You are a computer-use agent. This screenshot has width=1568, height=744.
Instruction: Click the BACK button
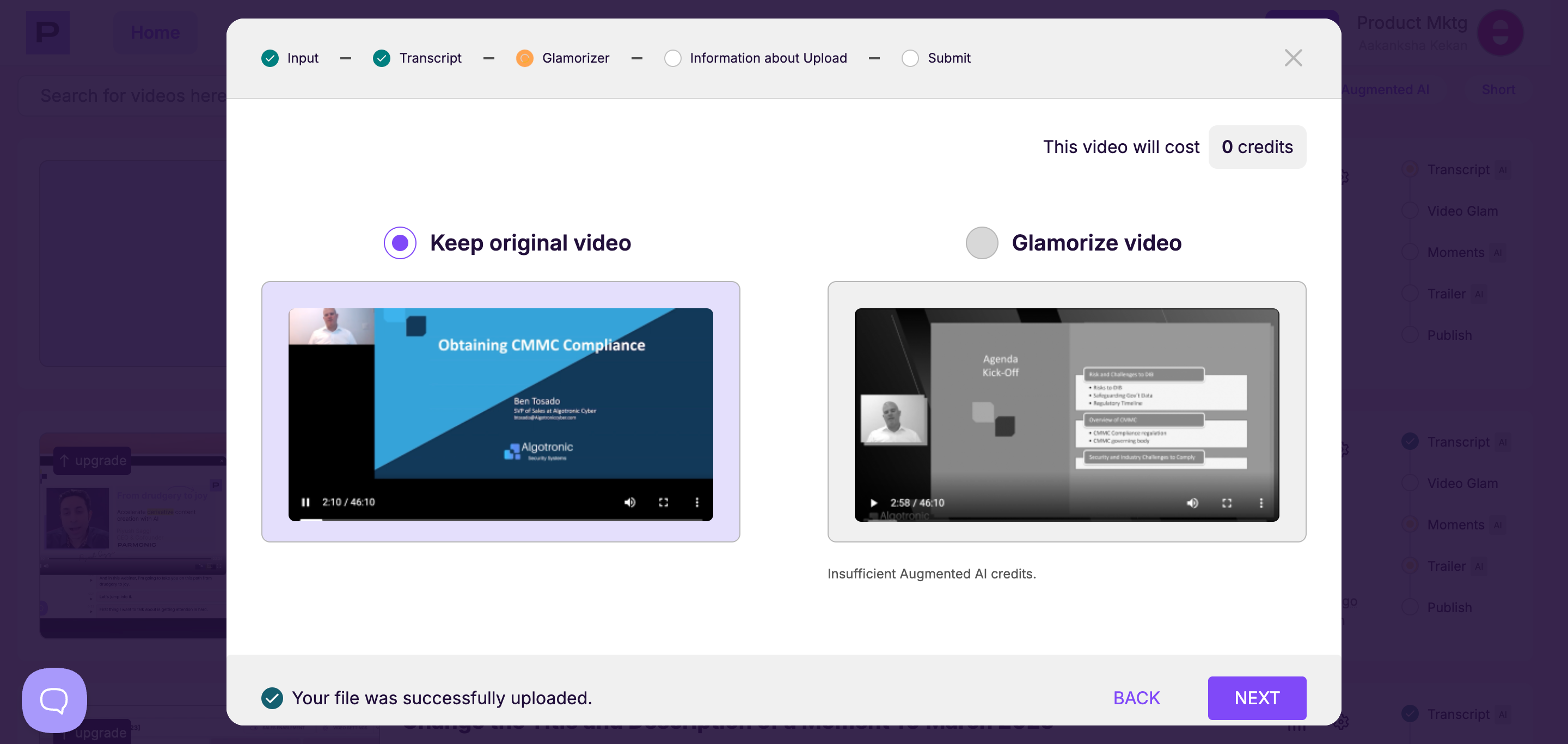(x=1136, y=698)
